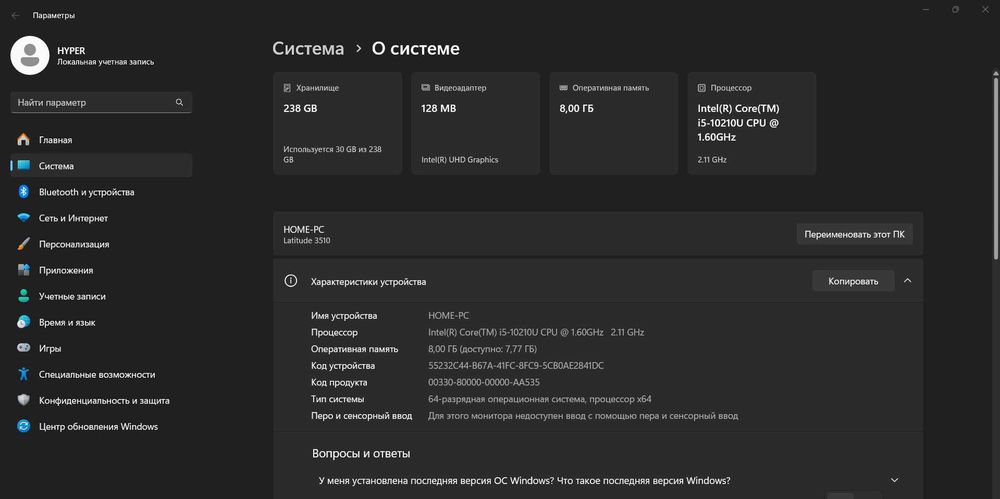Screen dimensions: 1000x499
Task: Click the О системе page heading
Action: coord(416,48)
